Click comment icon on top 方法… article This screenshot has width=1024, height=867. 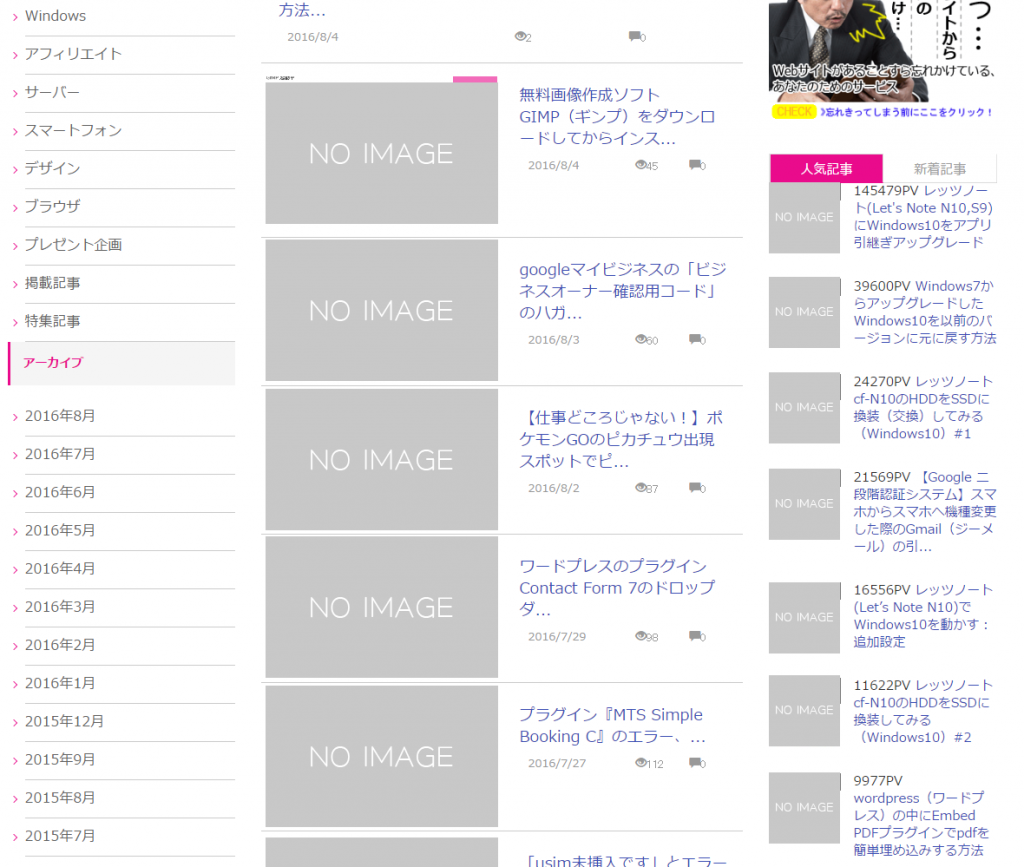(x=635, y=36)
